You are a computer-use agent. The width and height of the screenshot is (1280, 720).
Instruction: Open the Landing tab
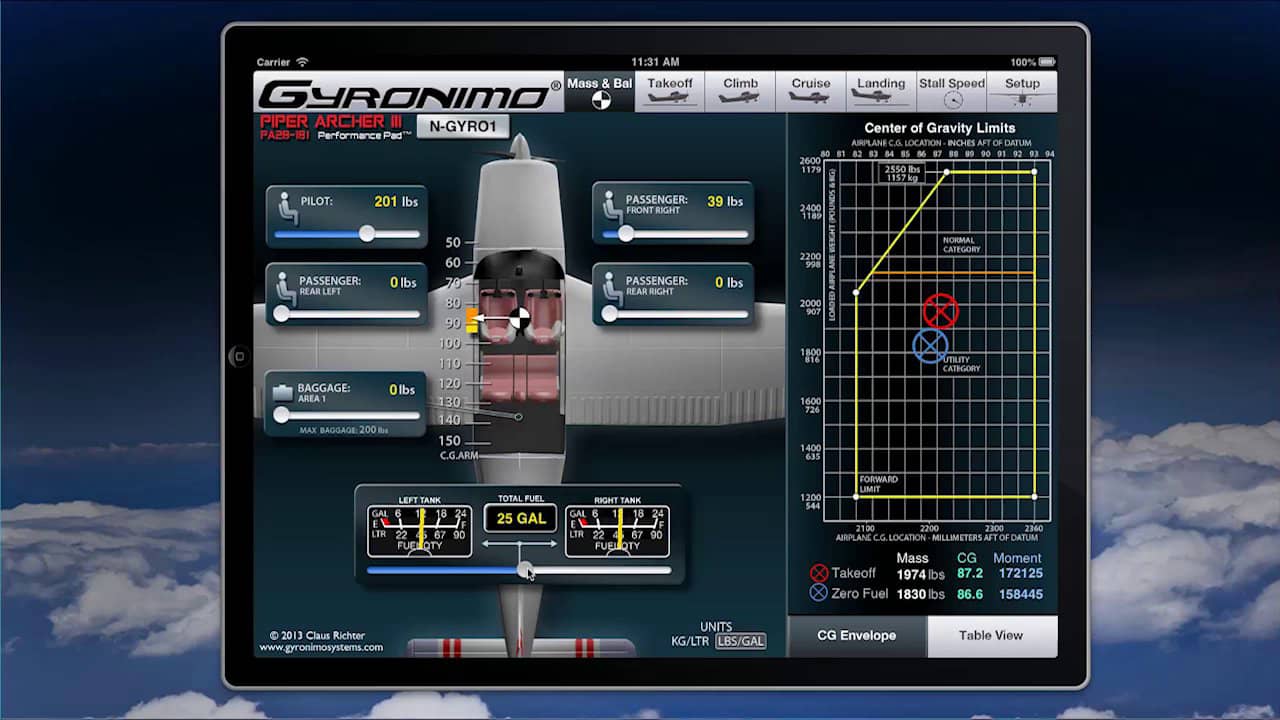pos(881,91)
